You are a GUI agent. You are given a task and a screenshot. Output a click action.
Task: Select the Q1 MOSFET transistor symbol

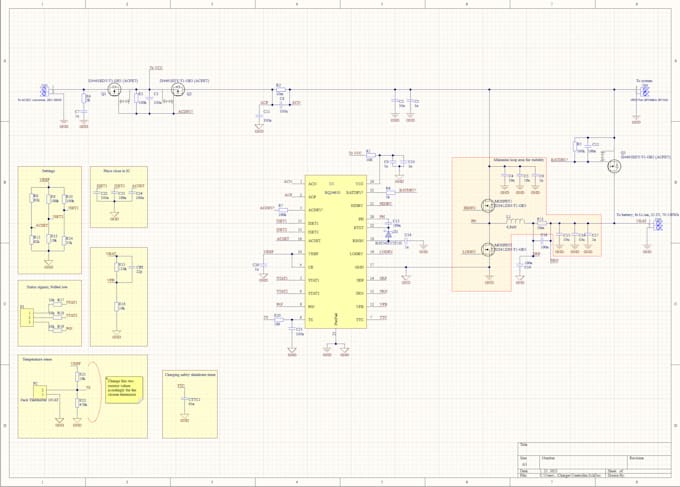click(x=114, y=90)
